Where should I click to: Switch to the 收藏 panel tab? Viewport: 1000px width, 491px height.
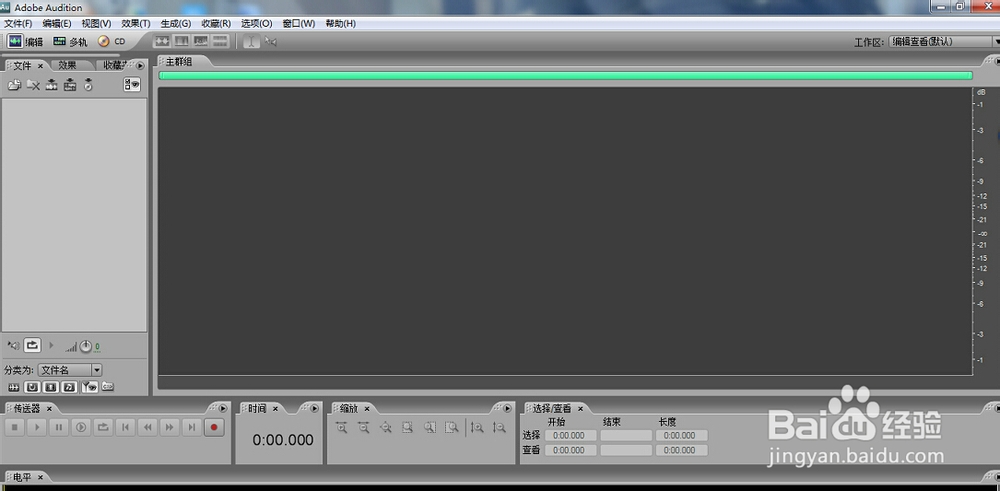pos(115,65)
